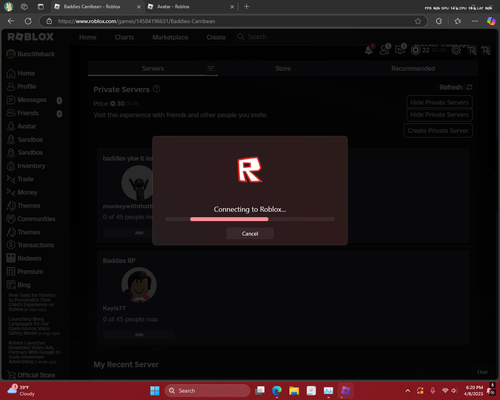Open Redeem in the sidebar
This screenshot has height=400, width=500.
coord(24,258)
